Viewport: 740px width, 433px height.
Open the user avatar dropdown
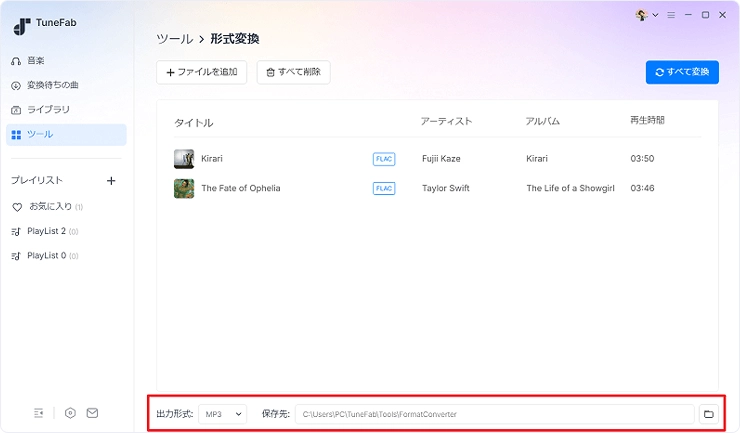(647, 15)
